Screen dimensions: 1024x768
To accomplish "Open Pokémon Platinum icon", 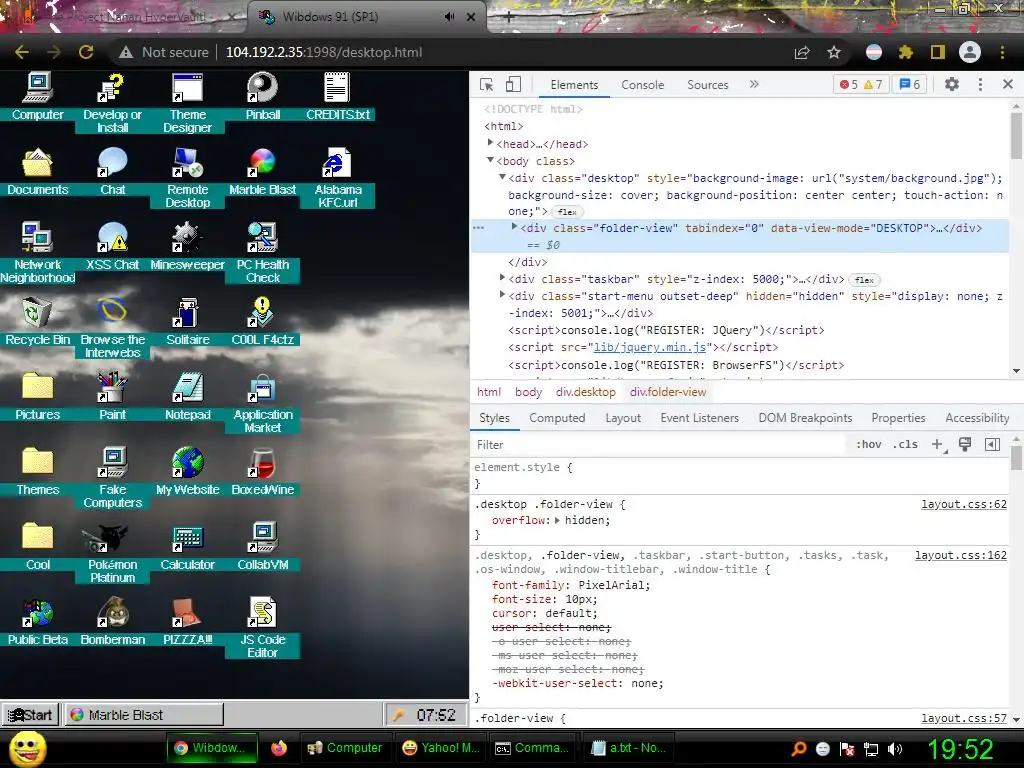I will click(x=112, y=553).
